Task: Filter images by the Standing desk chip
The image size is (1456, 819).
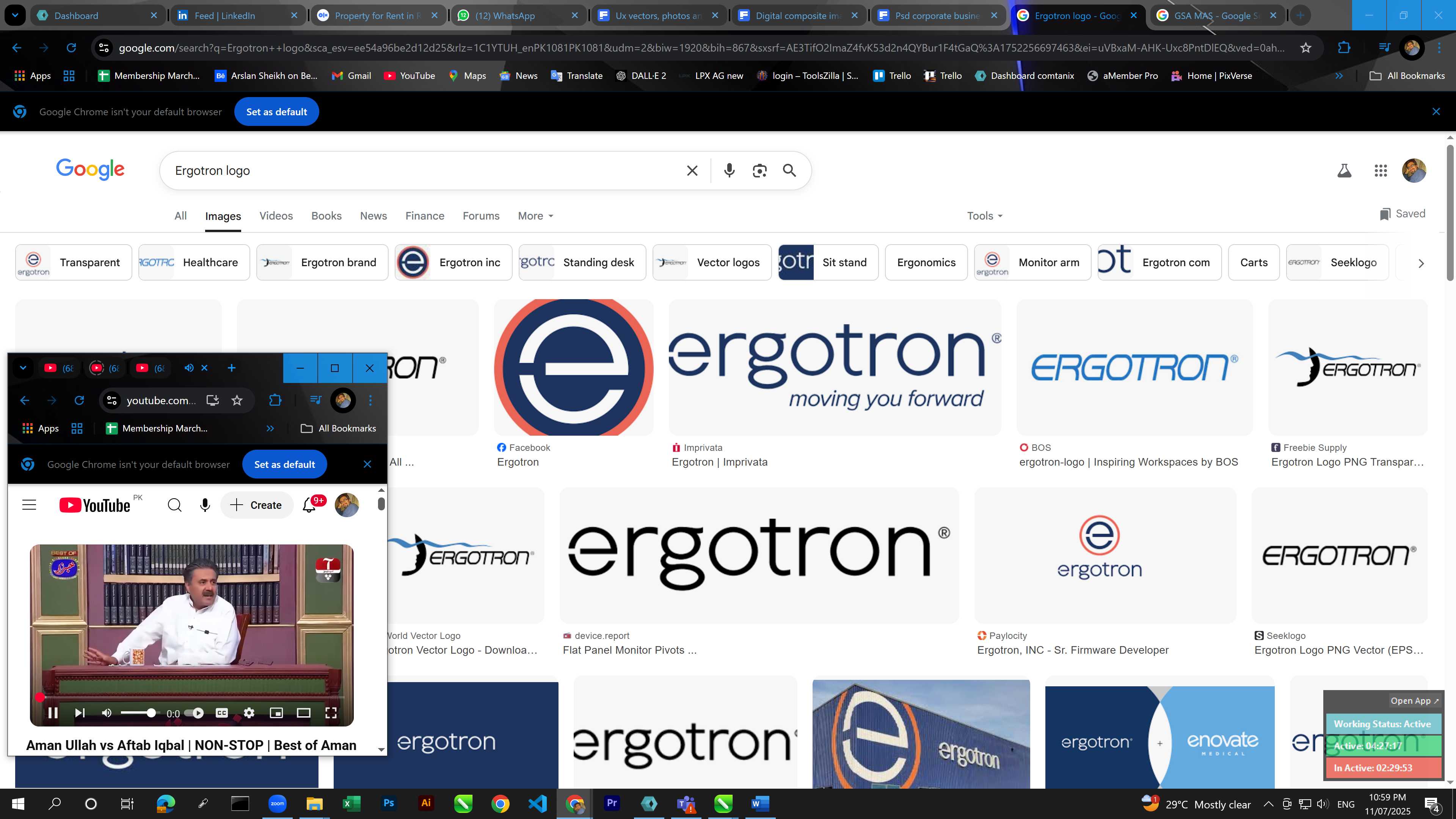Action: pyautogui.click(x=582, y=262)
